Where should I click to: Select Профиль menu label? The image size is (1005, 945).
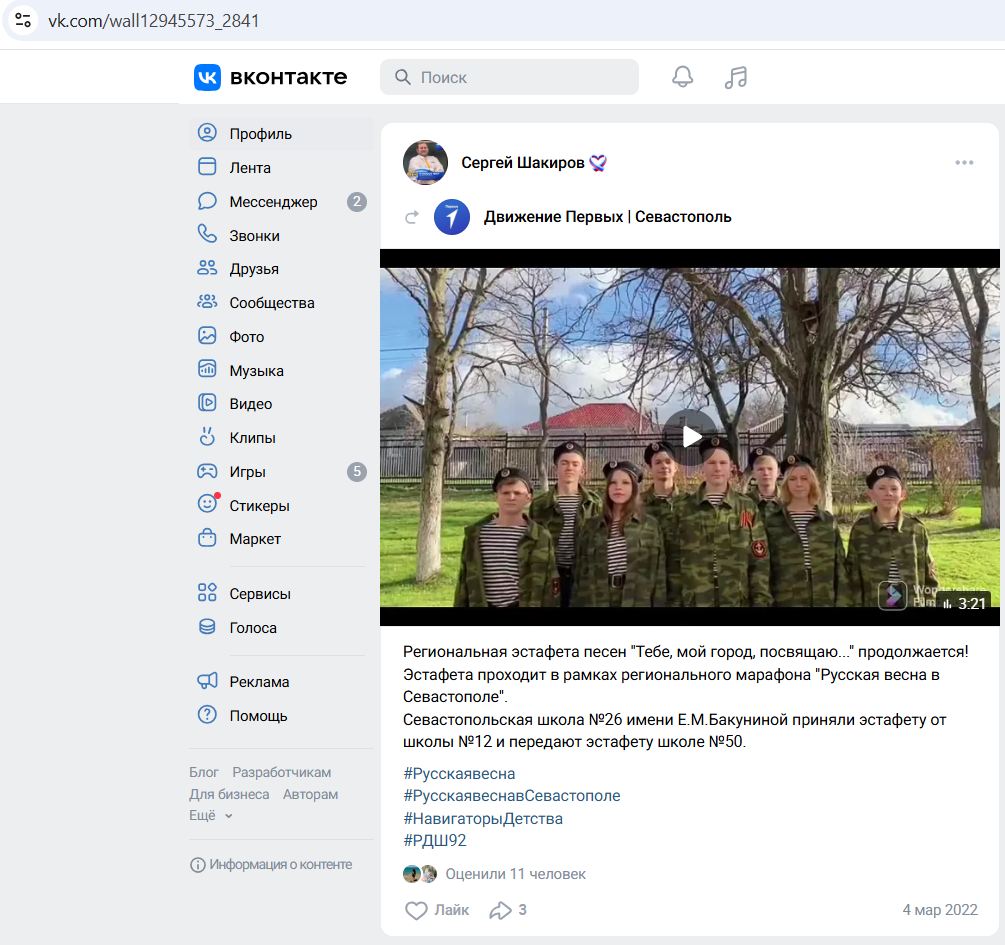coord(260,134)
